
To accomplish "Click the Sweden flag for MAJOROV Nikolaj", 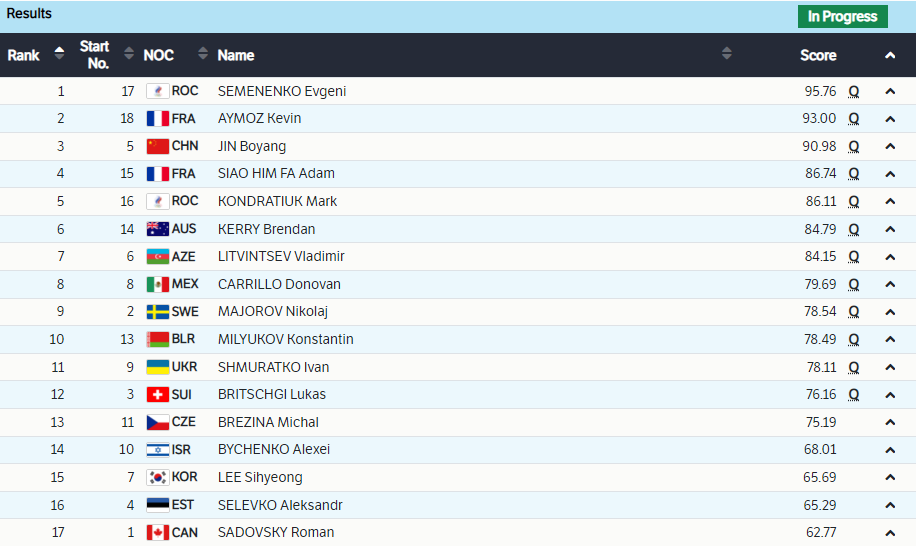I will pyautogui.click(x=157, y=312).
